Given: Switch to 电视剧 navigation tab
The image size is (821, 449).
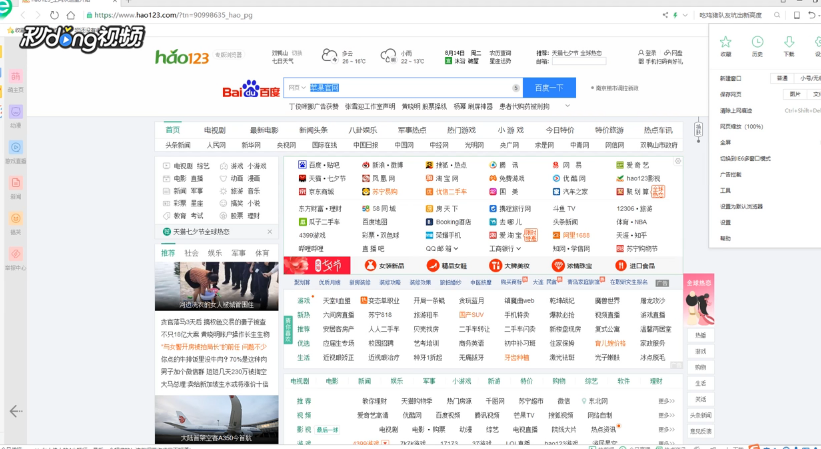Looking at the screenshot, I should click(215, 130).
